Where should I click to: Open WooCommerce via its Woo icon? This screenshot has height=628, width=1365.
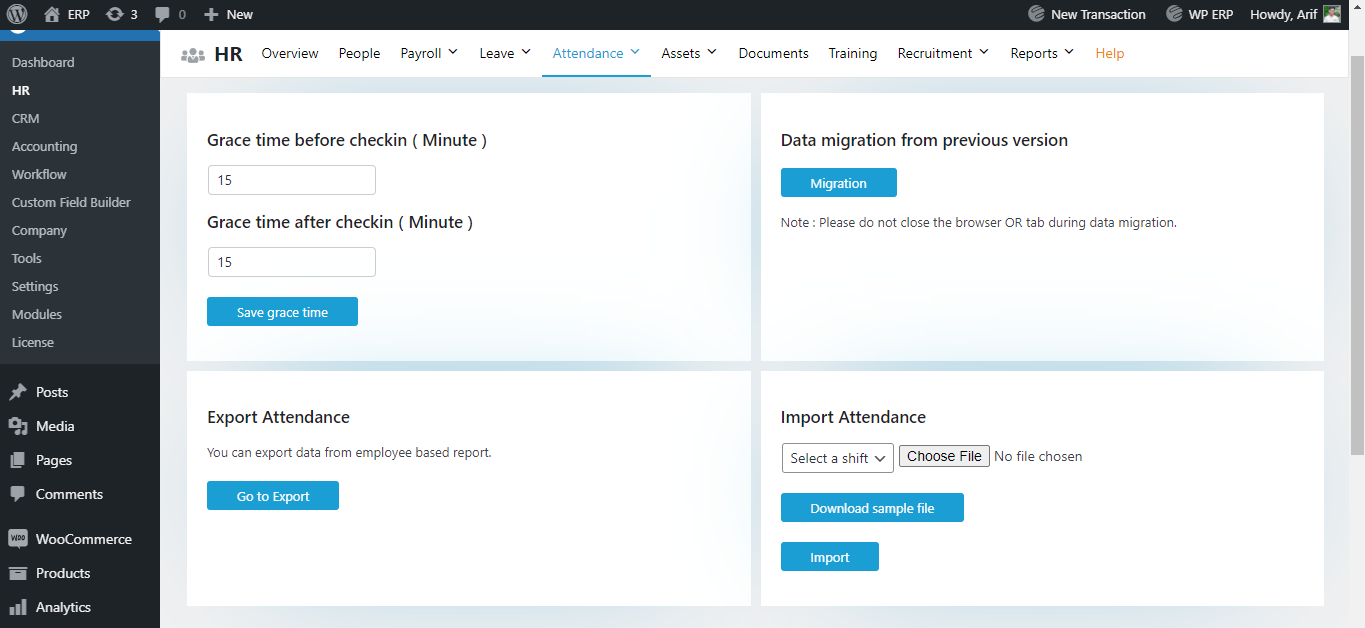click(x=17, y=539)
